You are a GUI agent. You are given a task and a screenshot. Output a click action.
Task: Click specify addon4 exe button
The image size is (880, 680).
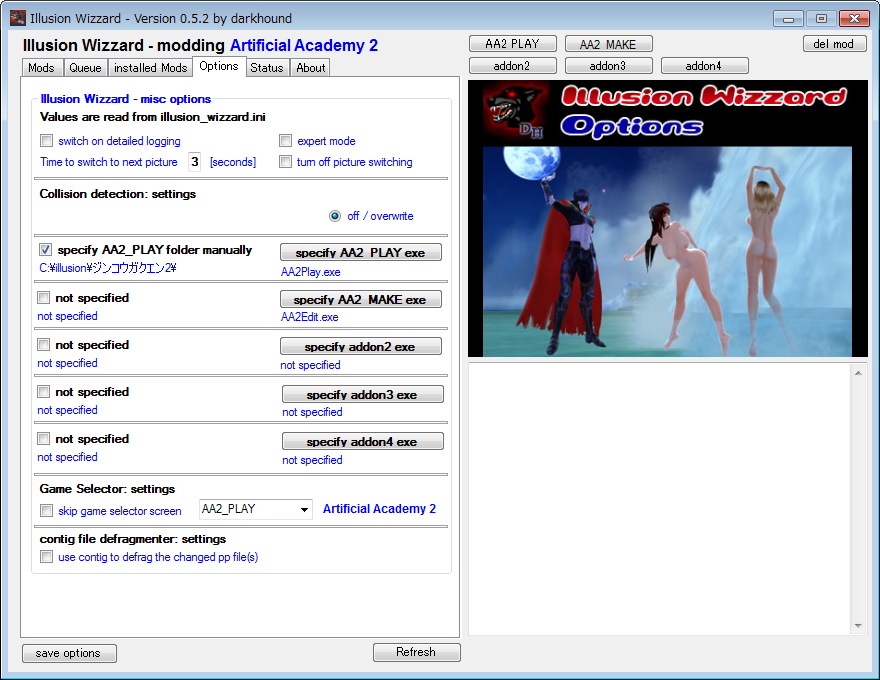click(363, 442)
